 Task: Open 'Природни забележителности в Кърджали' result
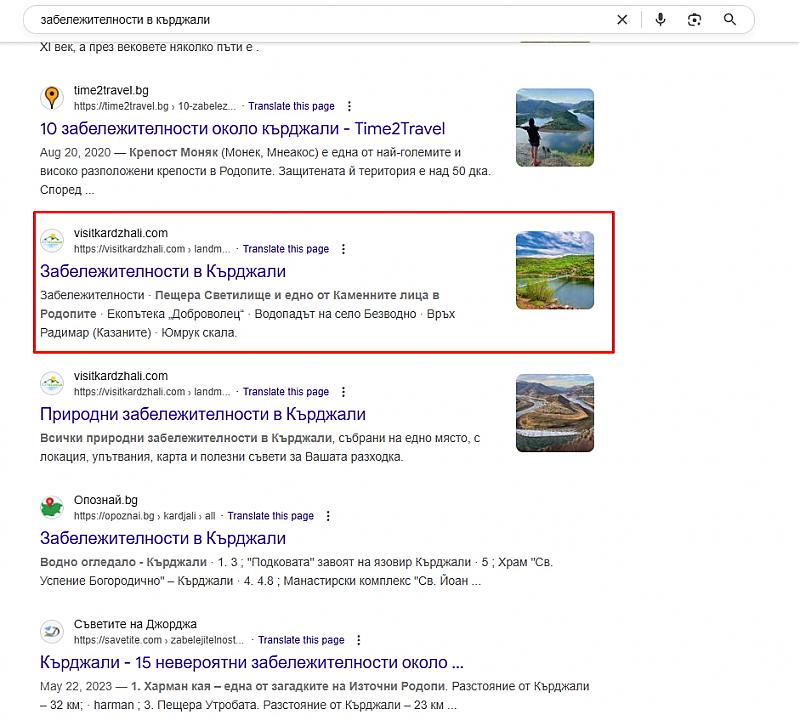tap(203, 414)
